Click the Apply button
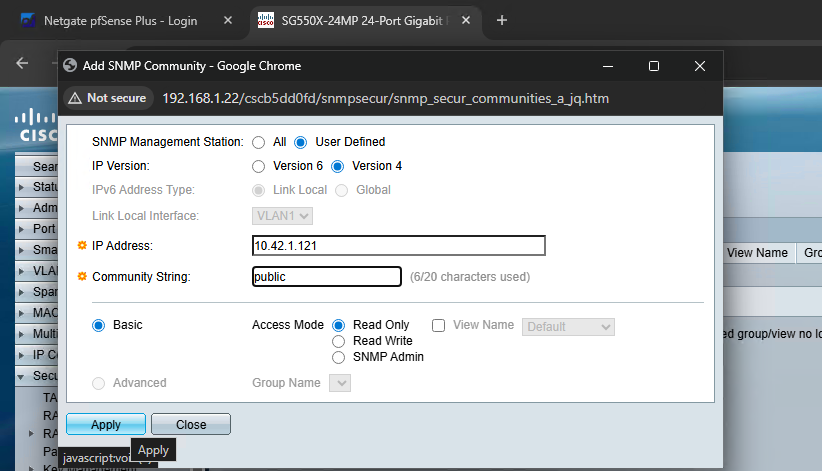Viewport: 822px width, 471px height. [105, 424]
